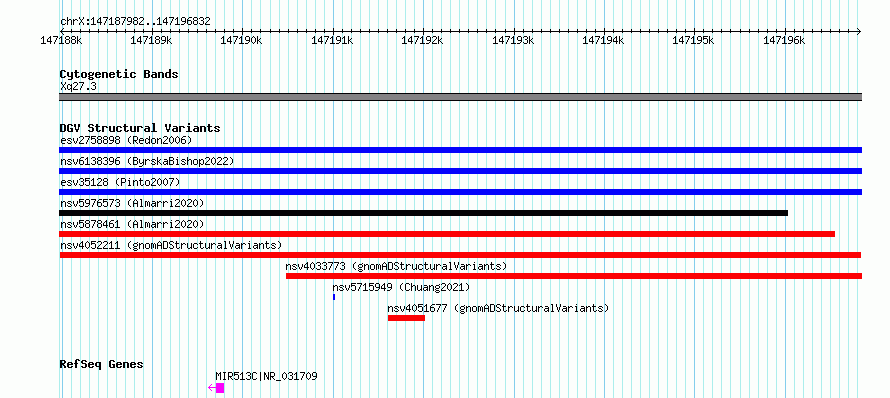Screen dimensions: 890x398
Task: Click the tiny nsv5715949 (Chuang2021) marker
Action: click(334, 297)
